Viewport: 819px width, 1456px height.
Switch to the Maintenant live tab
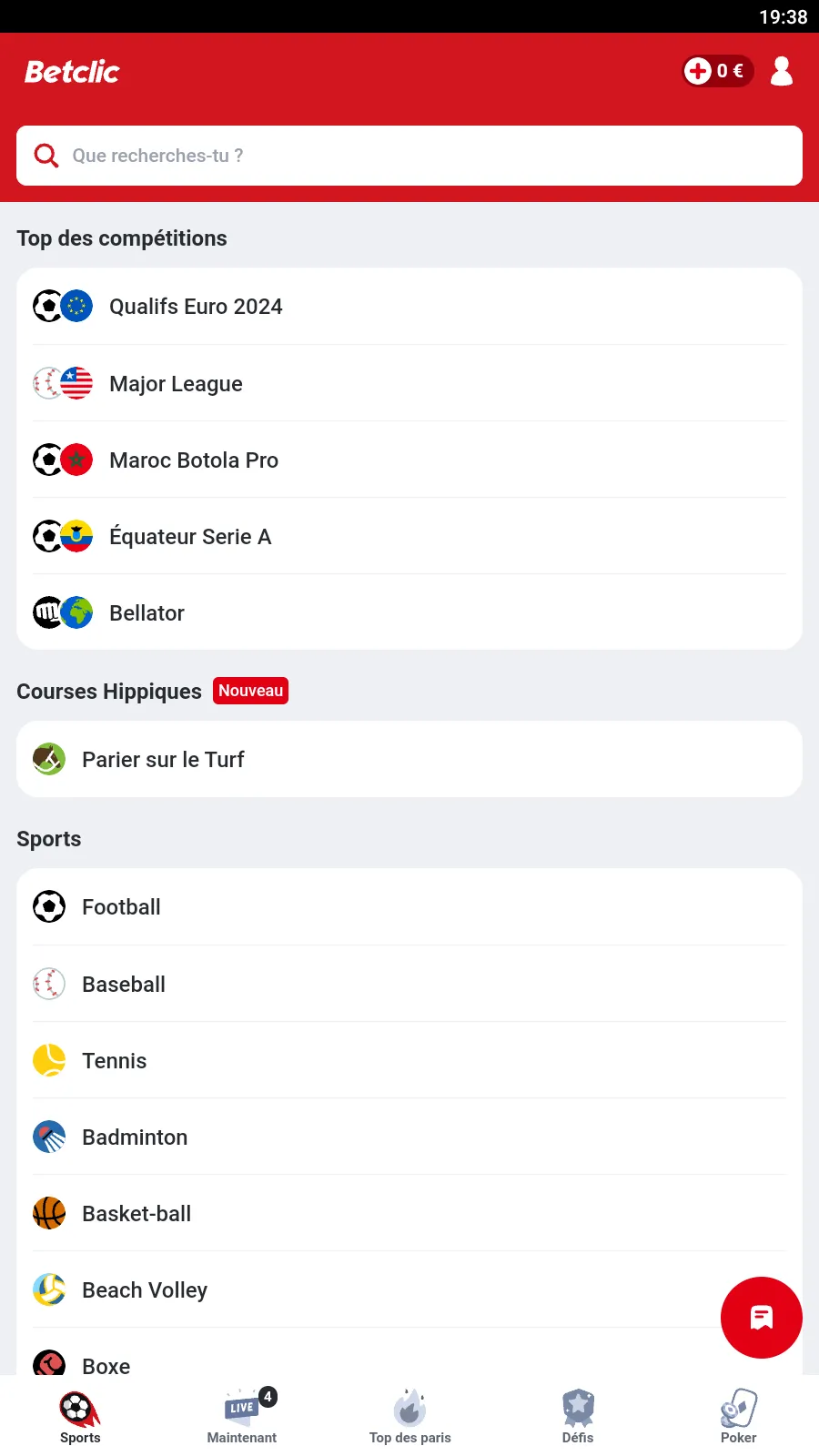[242, 1416]
